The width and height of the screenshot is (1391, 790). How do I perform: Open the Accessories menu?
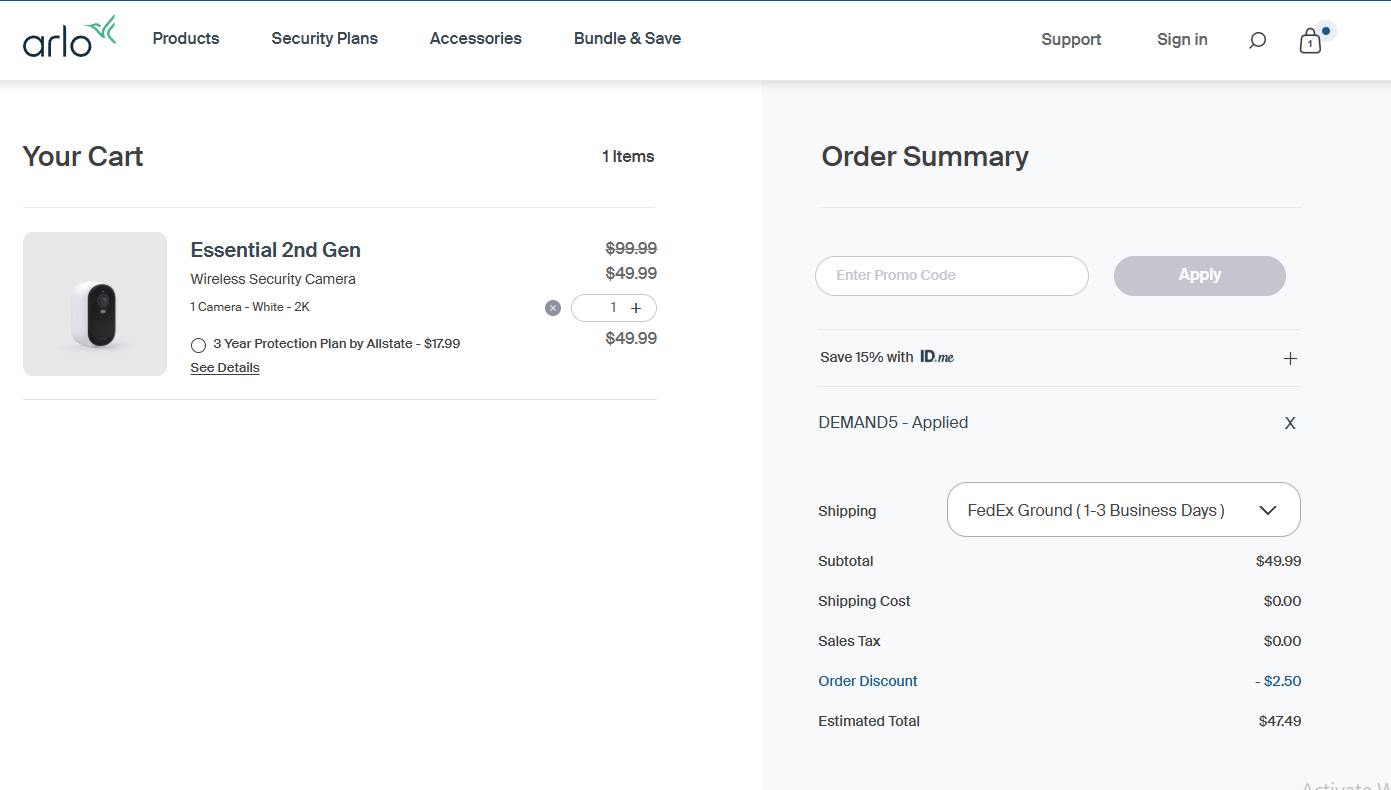point(476,39)
